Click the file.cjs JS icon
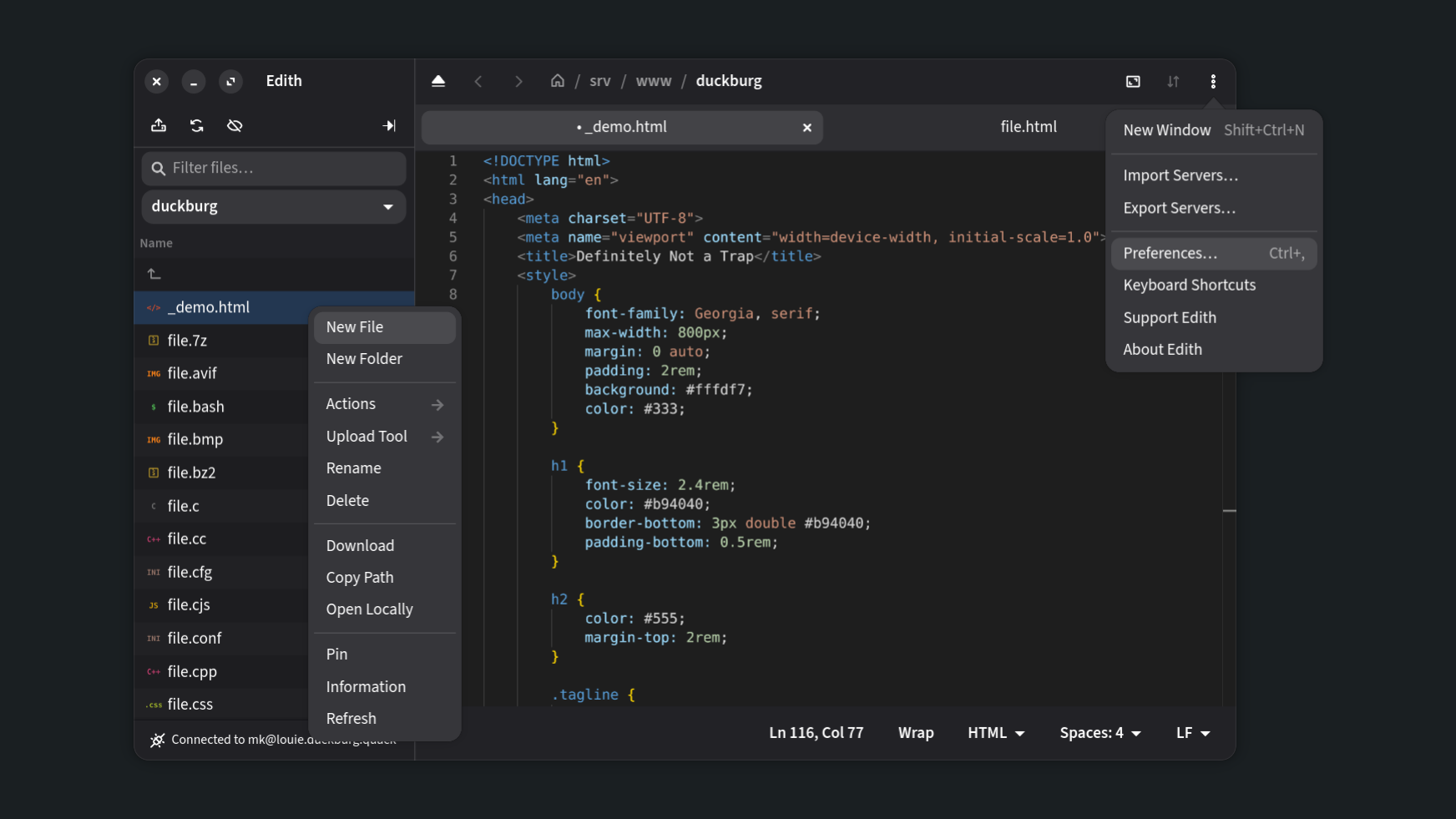Image resolution: width=1456 pixels, height=819 pixels. (154, 605)
